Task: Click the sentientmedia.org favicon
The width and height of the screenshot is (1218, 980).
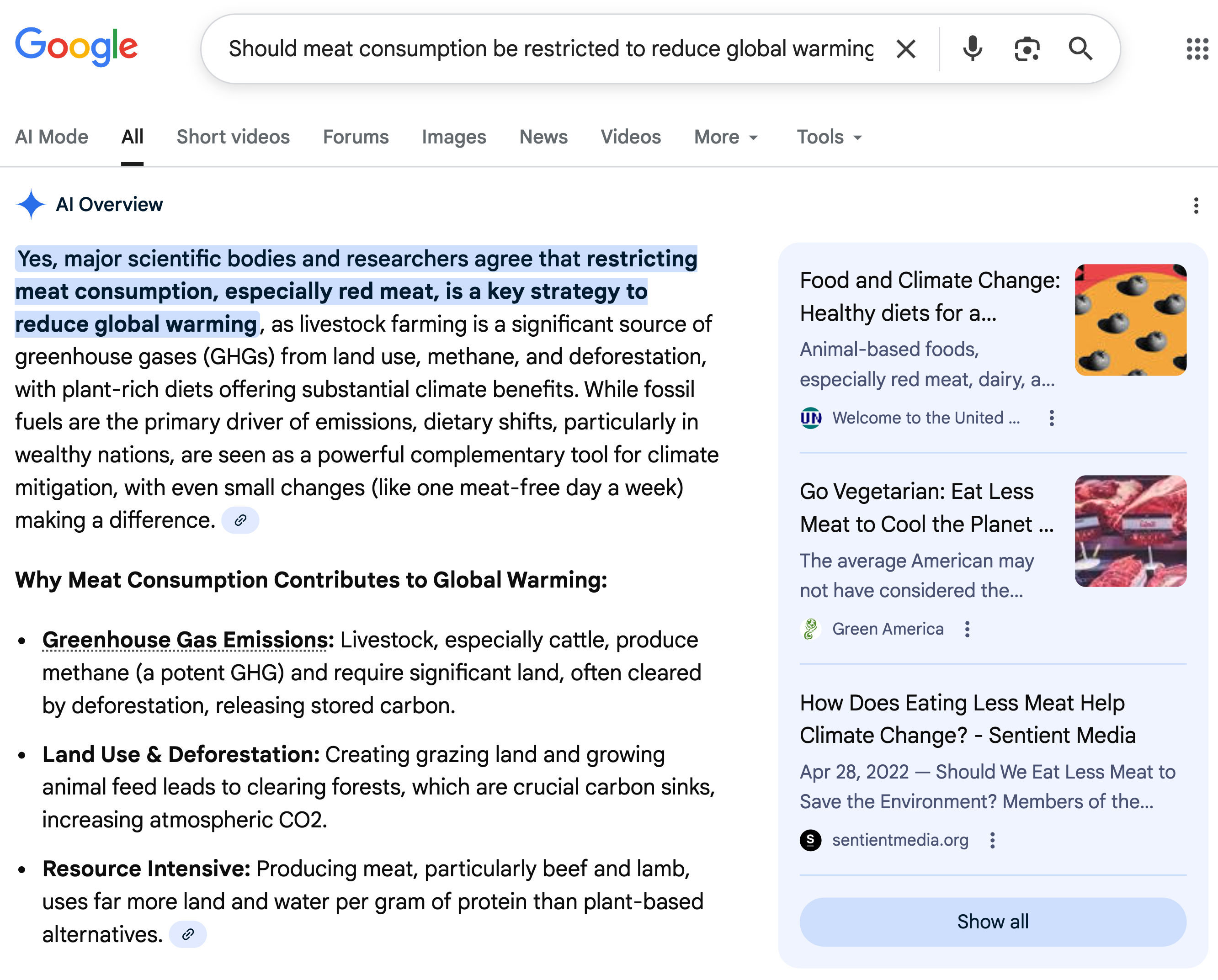Action: tap(811, 841)
